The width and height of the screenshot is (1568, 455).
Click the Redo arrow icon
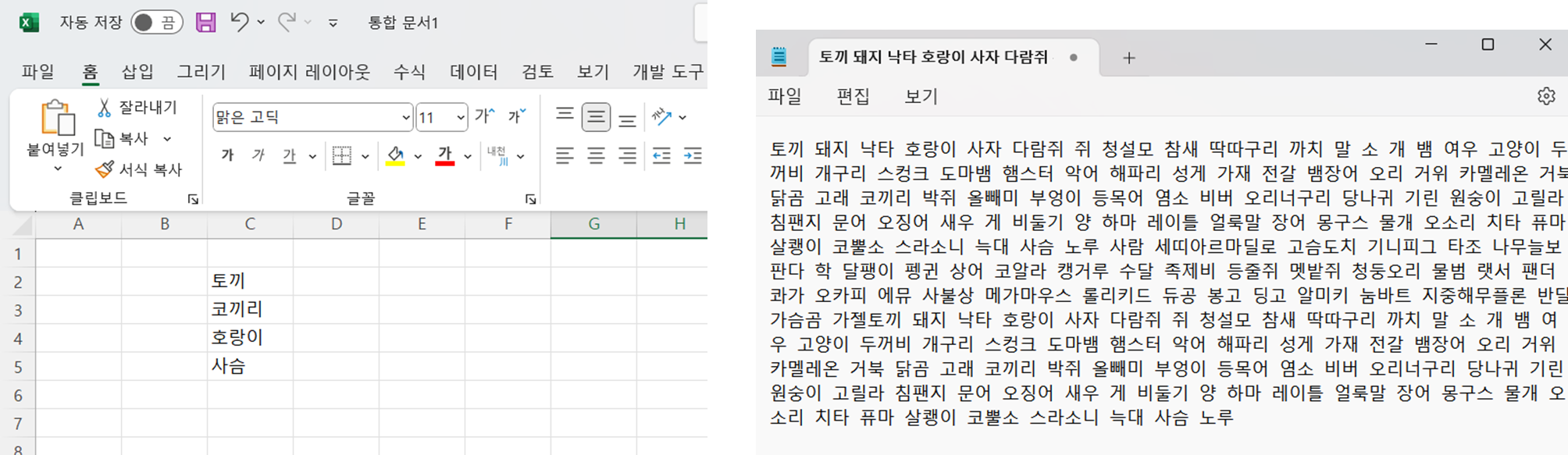[287, 22]
